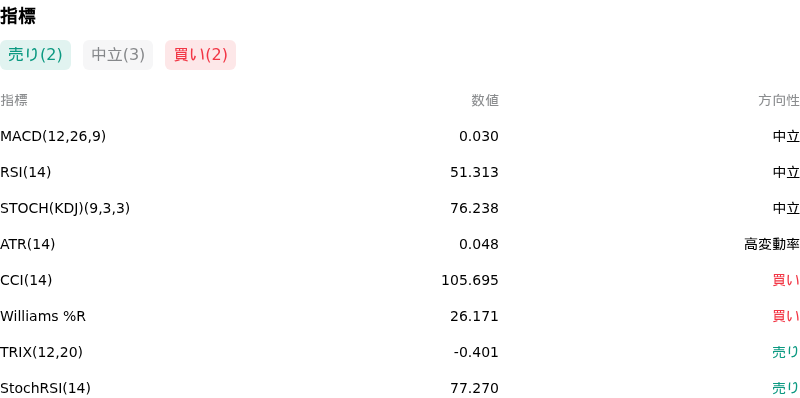The image size is (800, 398).
Task: Open the MACD(12,26,9) indicator row
Action: point(400,136)
